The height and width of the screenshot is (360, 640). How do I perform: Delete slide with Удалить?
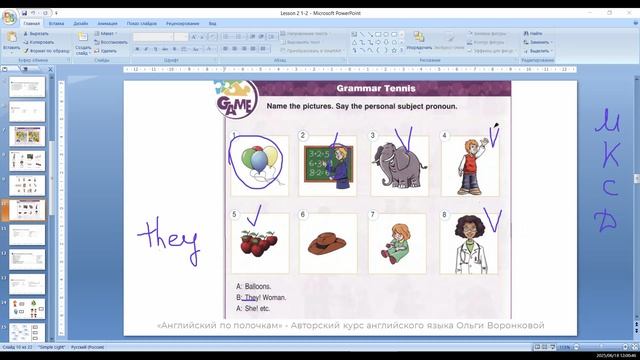tap(105, 51)
